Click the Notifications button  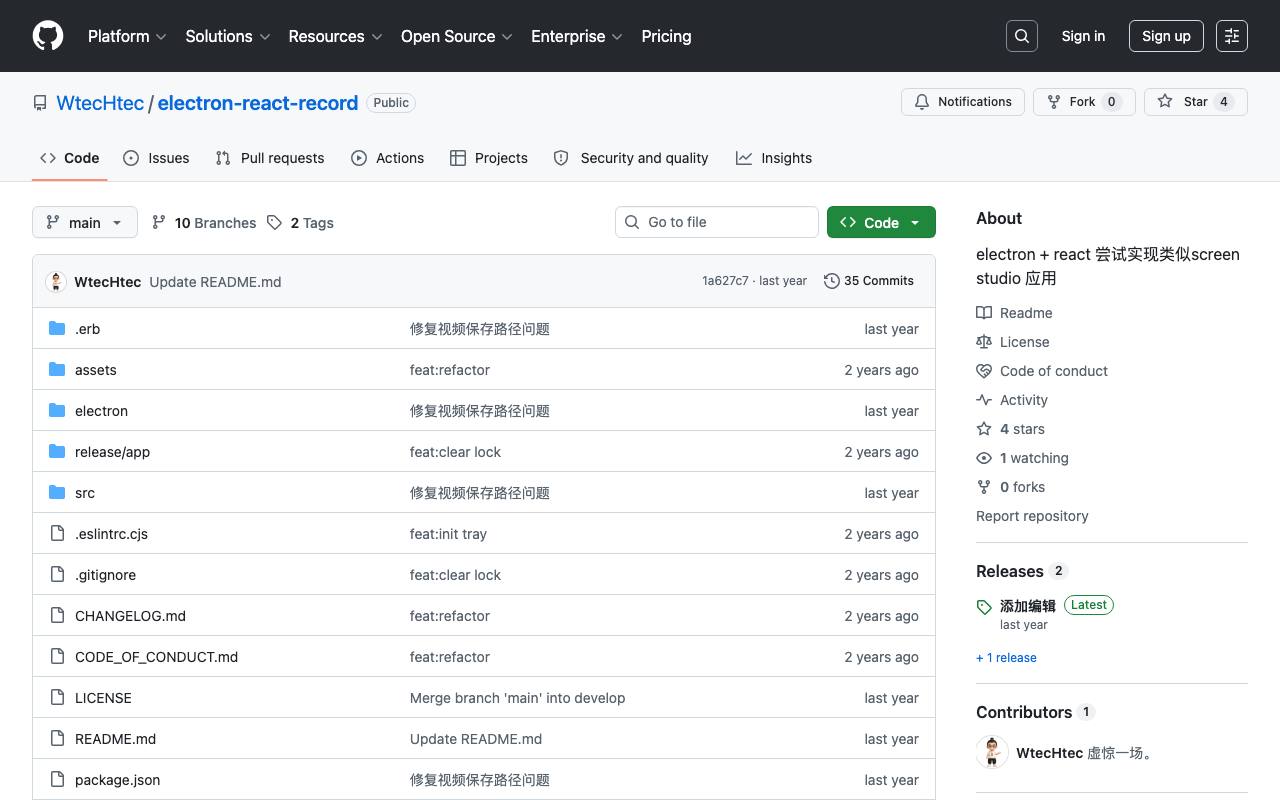point(963,102)
